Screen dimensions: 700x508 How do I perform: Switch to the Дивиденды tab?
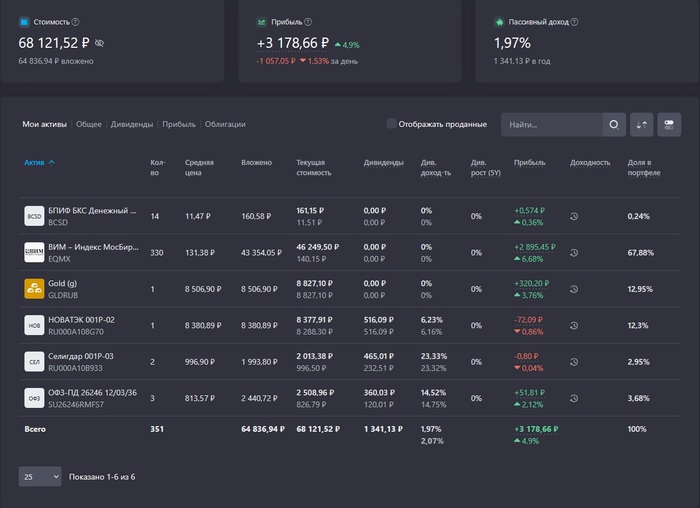tap(131, 124)
